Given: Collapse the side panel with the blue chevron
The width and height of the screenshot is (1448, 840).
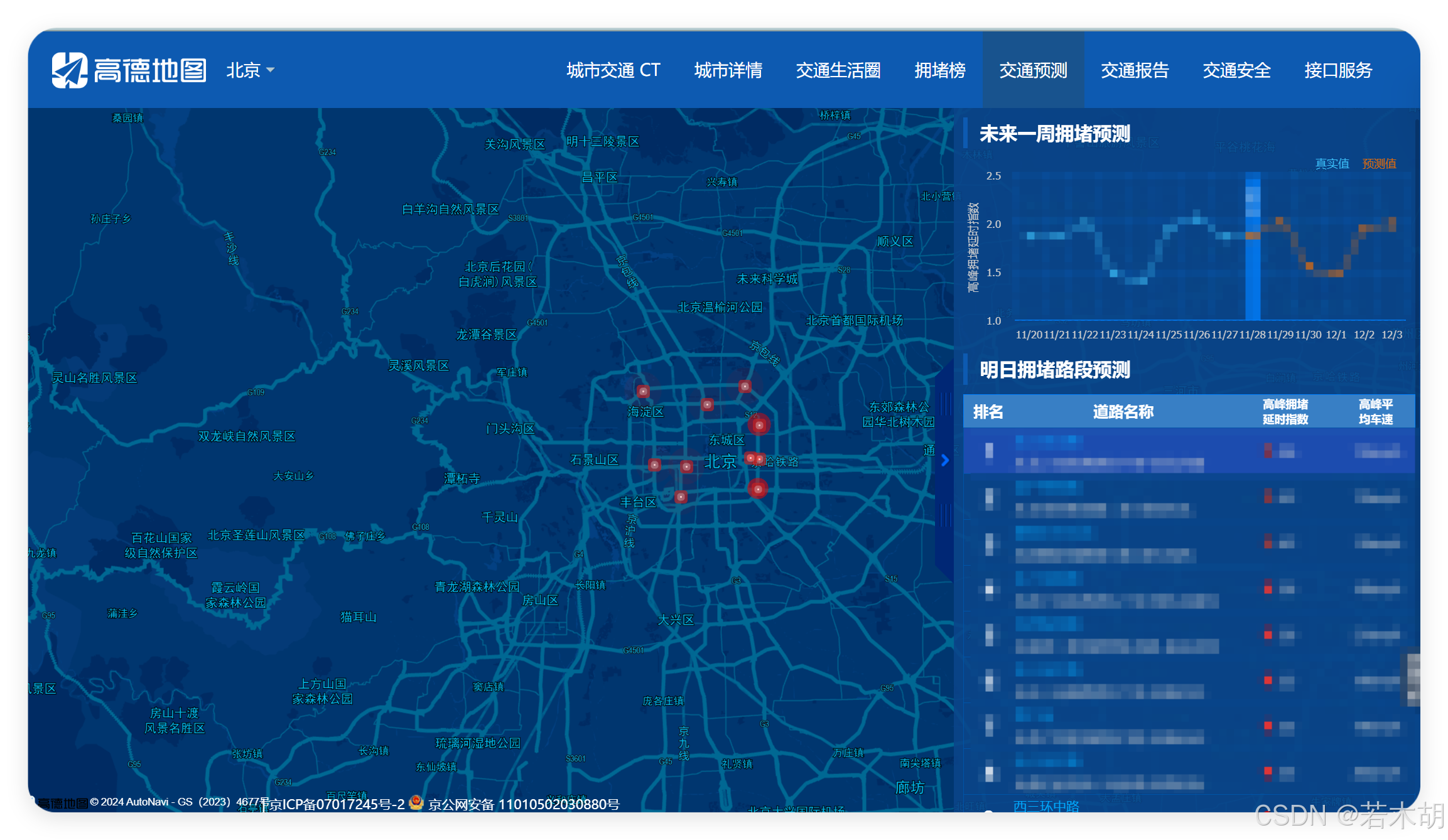Looking at the screenshot, I should point(945,460).
